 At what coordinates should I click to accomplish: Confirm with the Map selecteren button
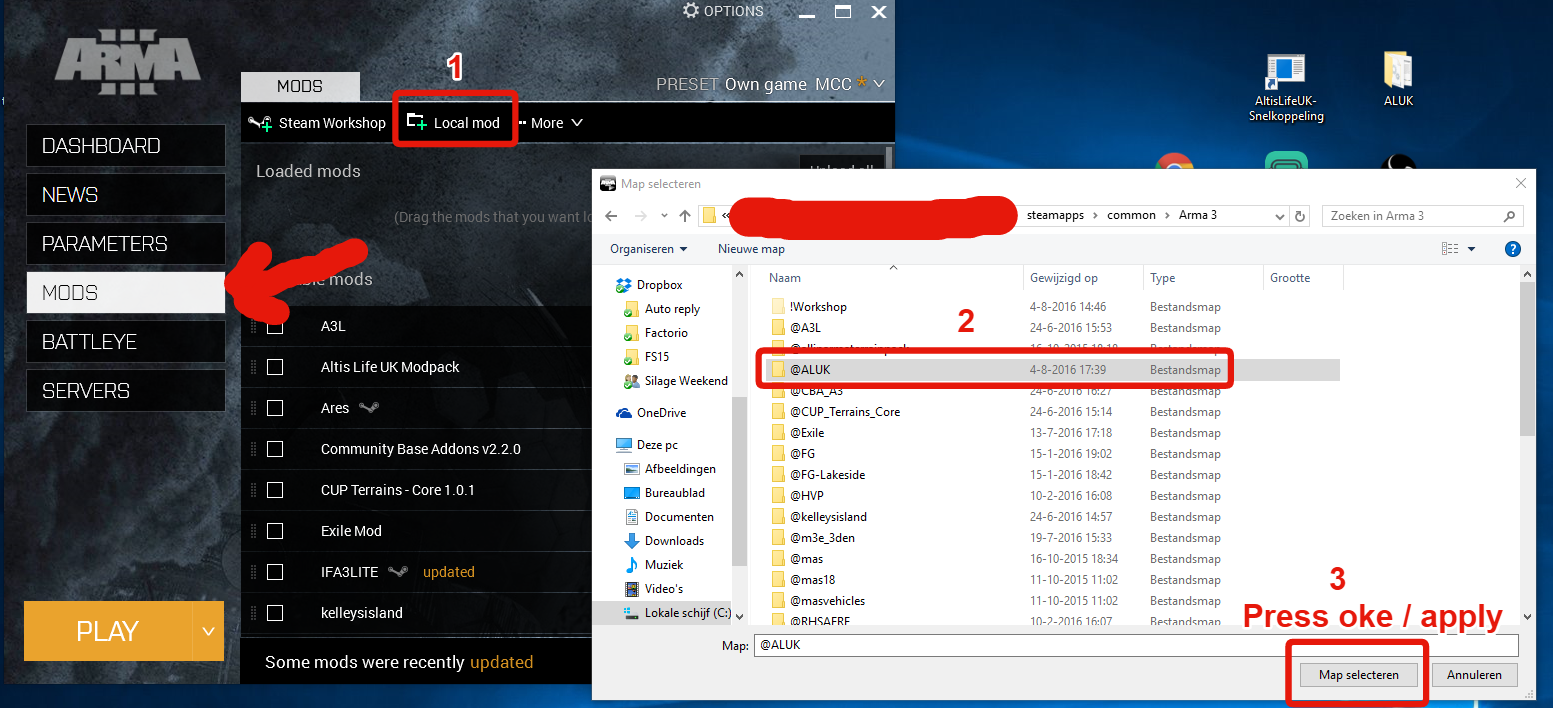[x=1358, y=675]
